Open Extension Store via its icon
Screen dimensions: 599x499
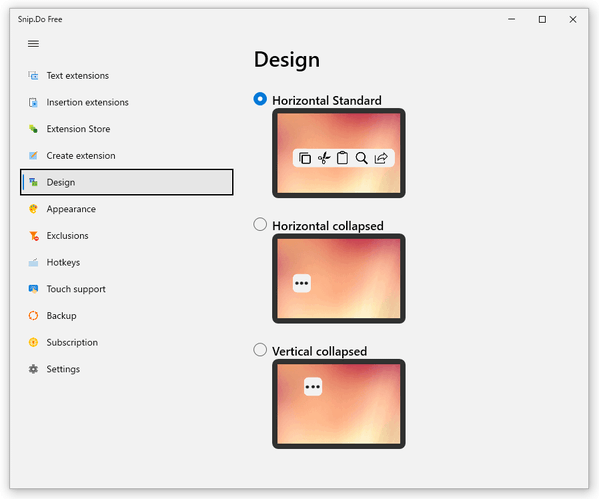(33, 129)
